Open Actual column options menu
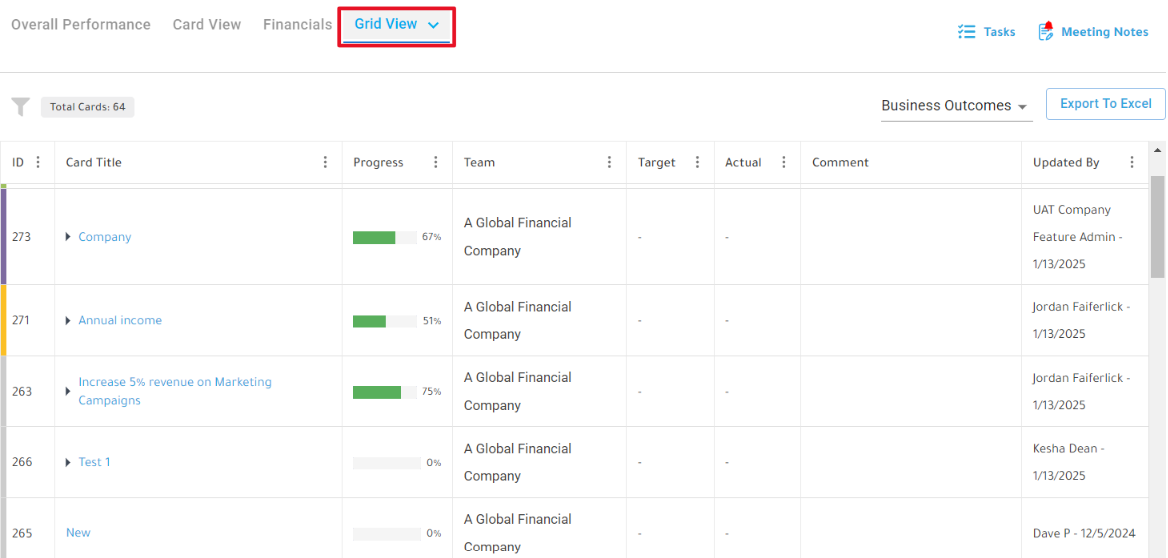 click(783, 162)
